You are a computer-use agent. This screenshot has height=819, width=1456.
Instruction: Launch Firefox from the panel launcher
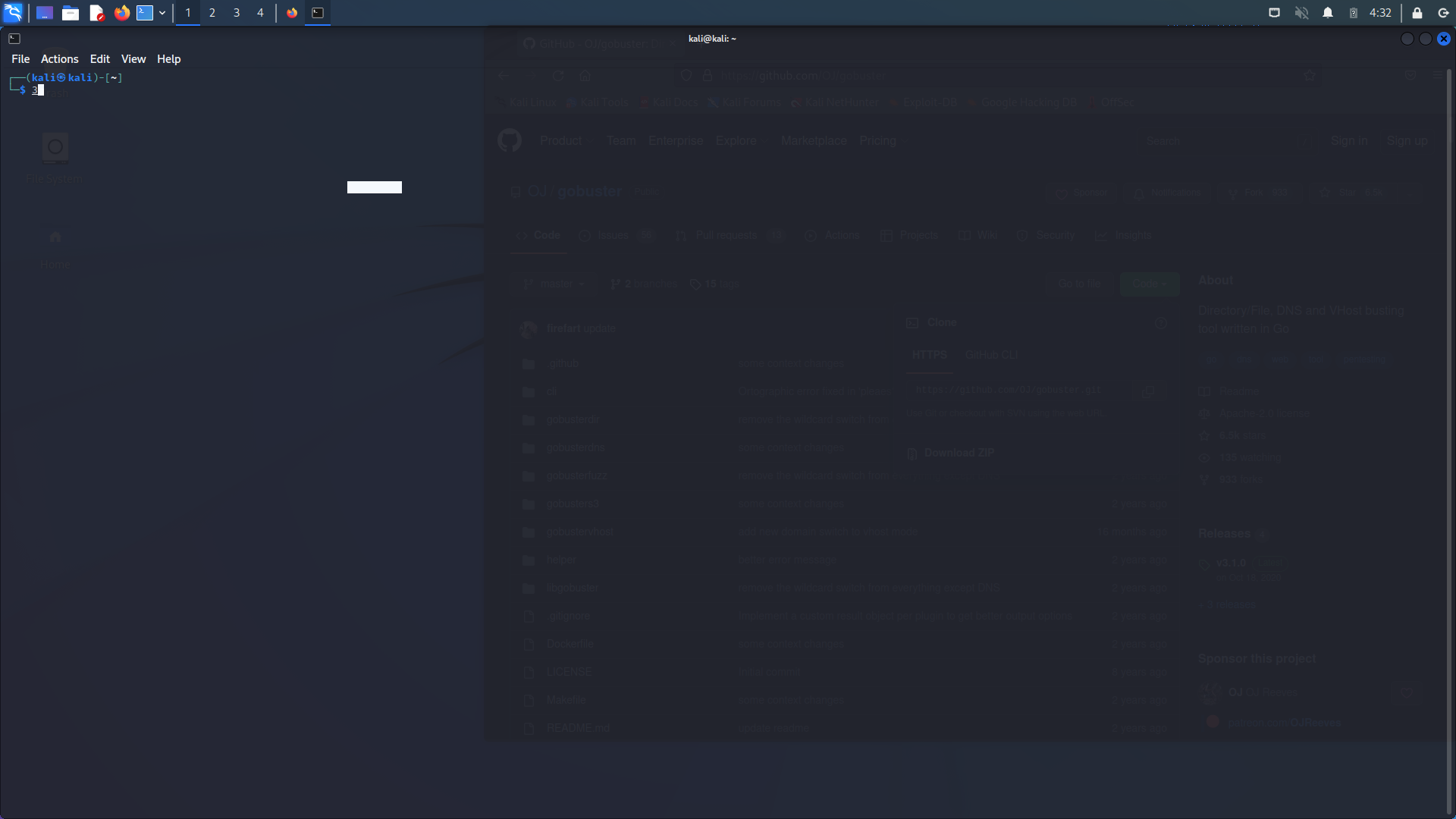(121, 13)
